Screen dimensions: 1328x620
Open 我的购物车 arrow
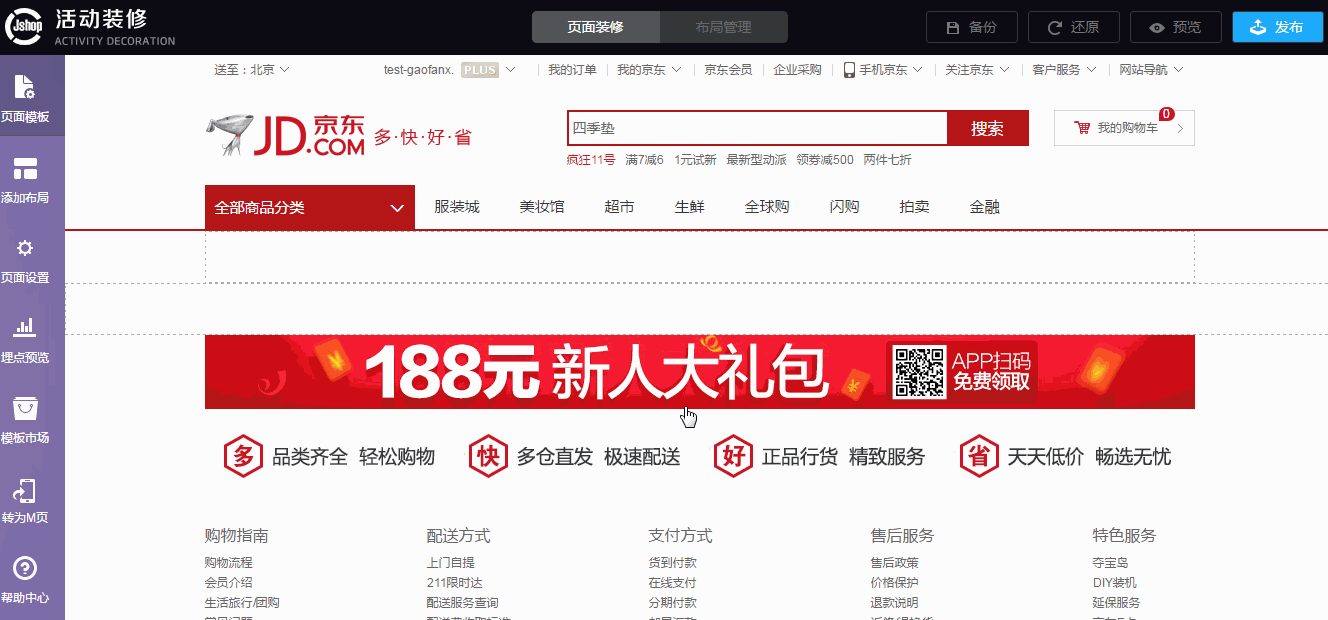coord(1180,128)
